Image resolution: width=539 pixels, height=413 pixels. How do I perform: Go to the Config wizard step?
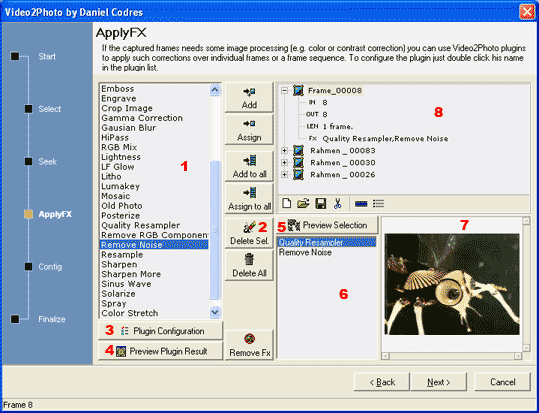point(50,267)
